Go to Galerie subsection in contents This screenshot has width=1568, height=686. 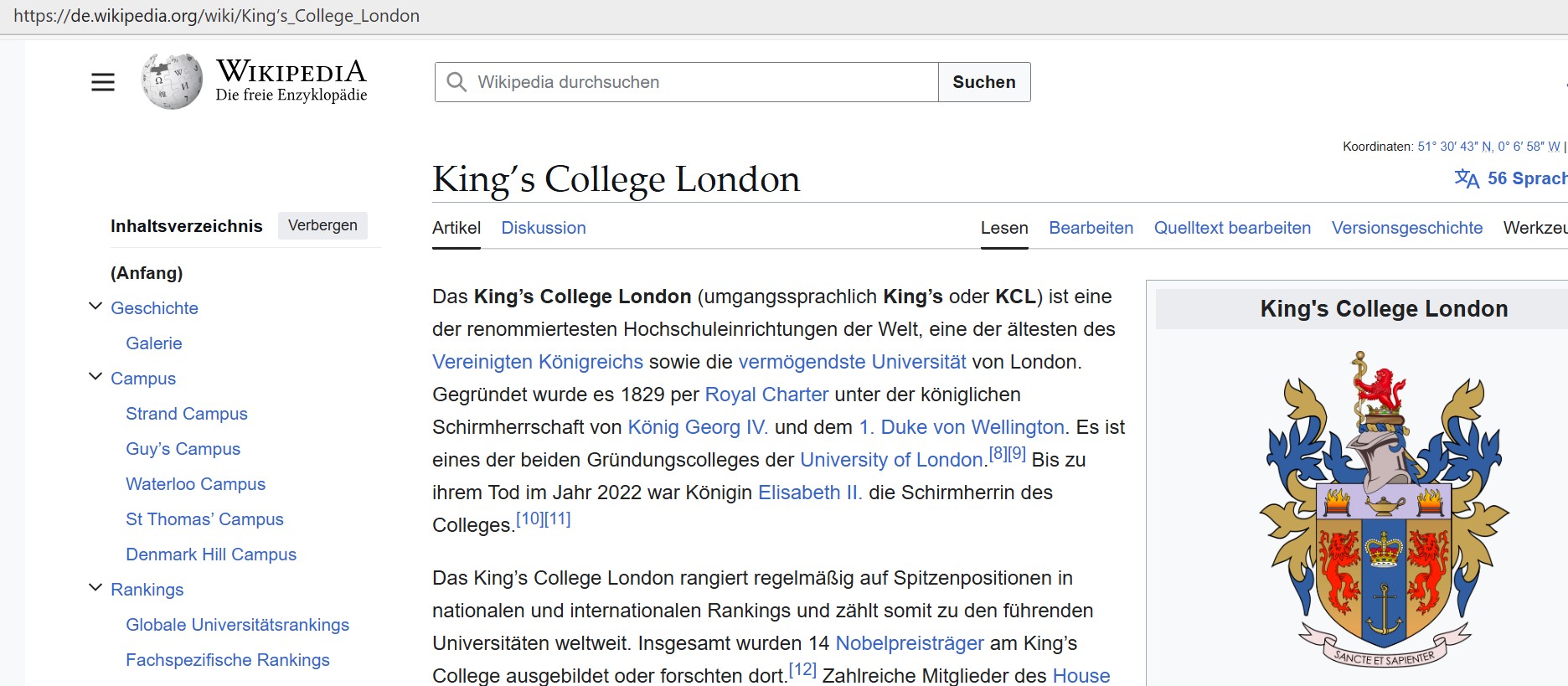tap(153, 343)
